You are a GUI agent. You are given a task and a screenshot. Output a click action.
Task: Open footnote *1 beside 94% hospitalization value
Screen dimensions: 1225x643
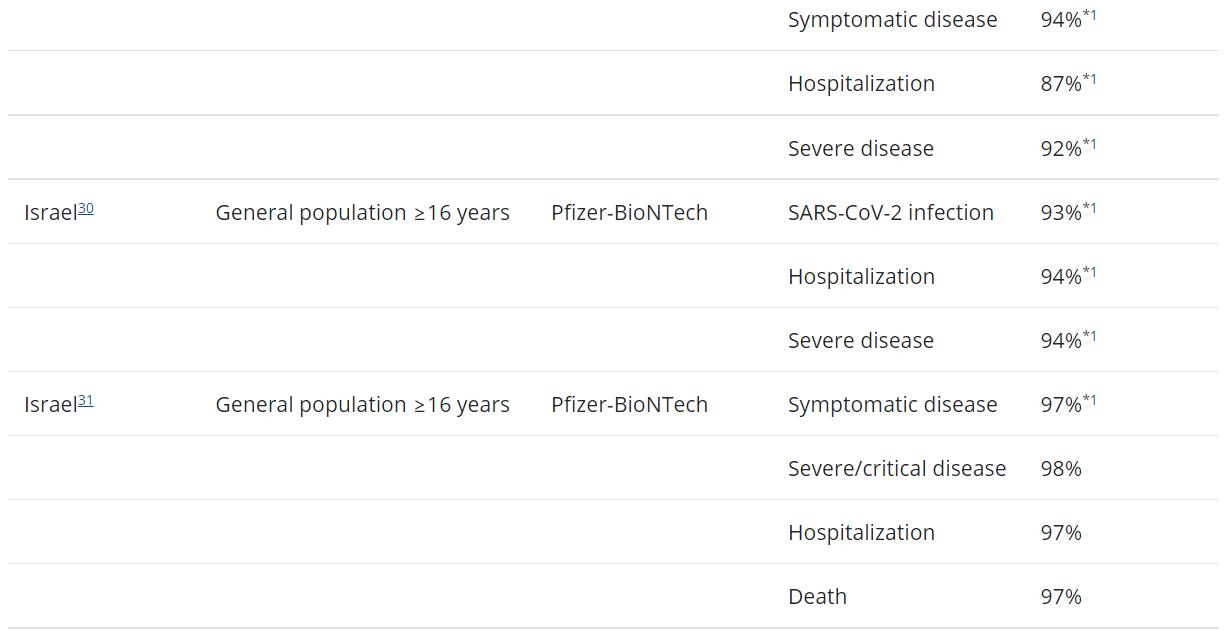pyautogui.click(x=1090, y=272)
